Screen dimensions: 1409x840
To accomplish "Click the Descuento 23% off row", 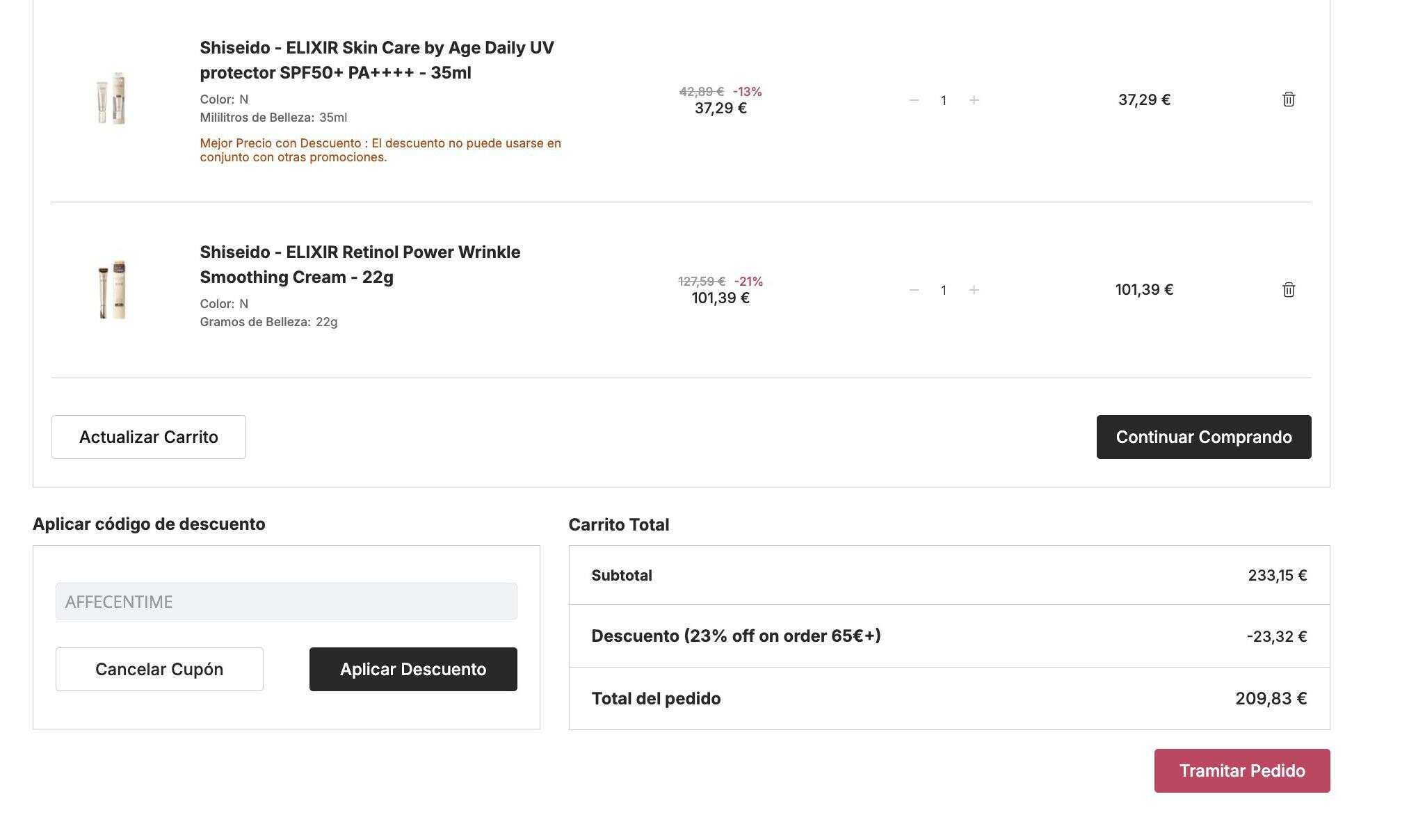I will point(949,636).
